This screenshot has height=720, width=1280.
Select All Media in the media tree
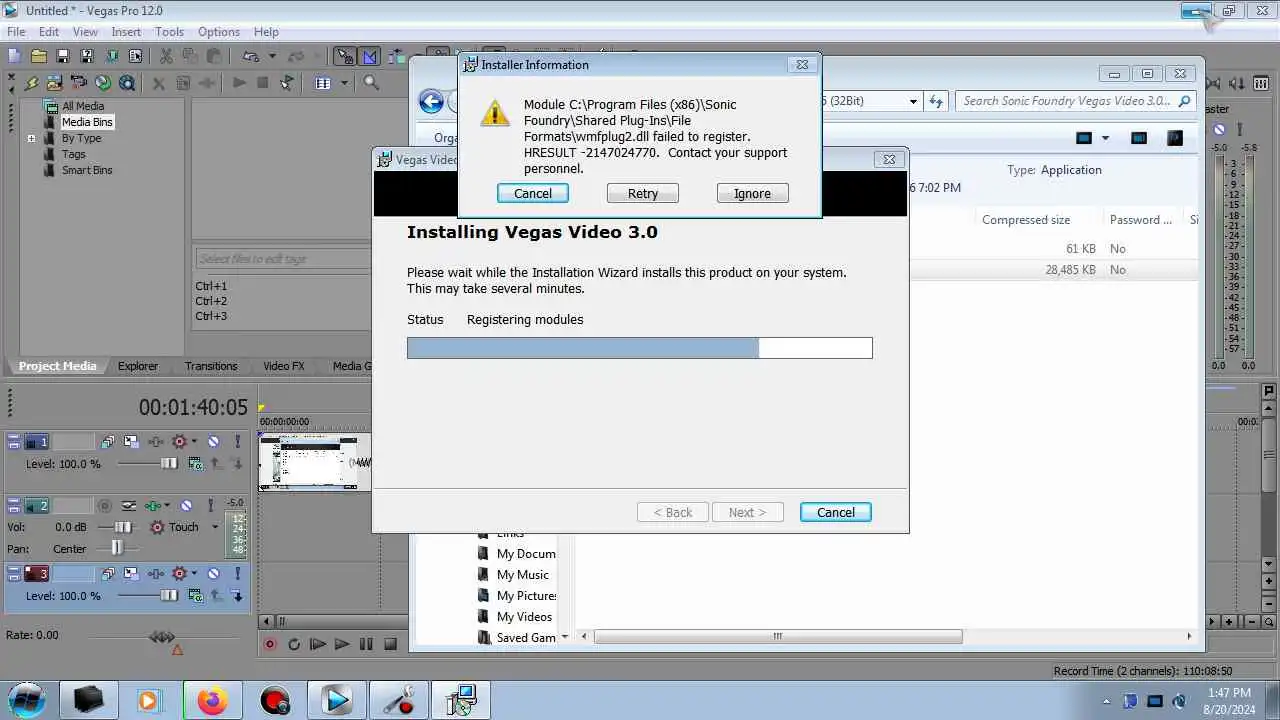[83, 106]
